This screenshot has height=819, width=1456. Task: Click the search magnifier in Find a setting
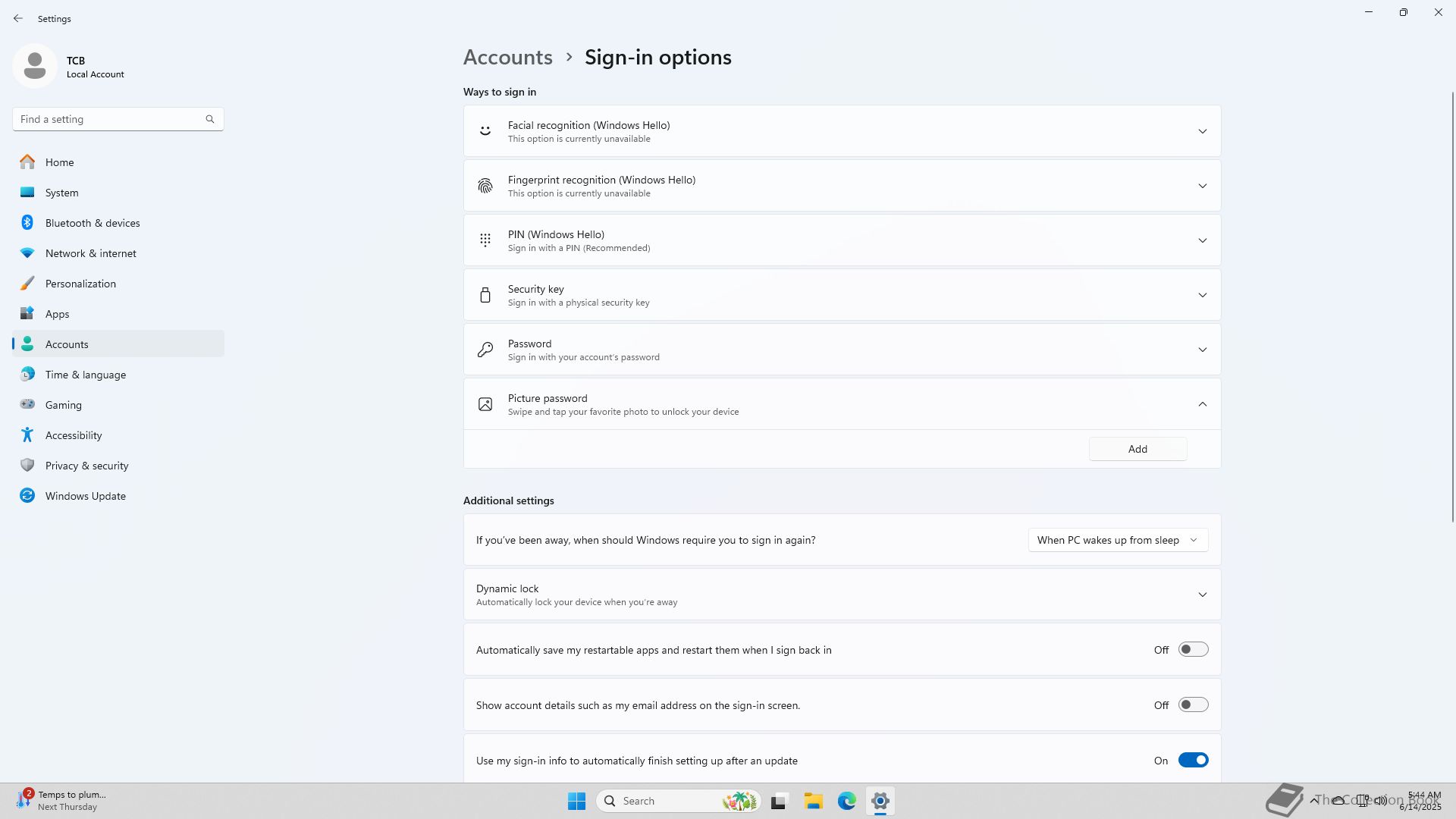click(210, 119)
